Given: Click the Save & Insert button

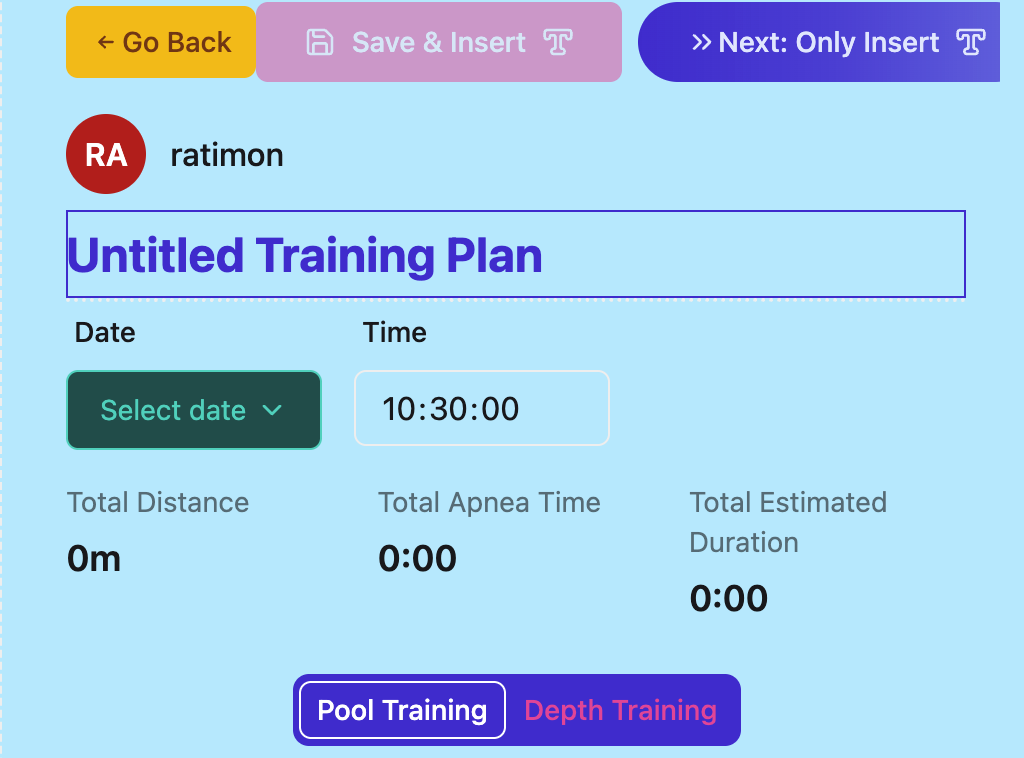Looking at the screenshot, I should click(x=438, y=42).
